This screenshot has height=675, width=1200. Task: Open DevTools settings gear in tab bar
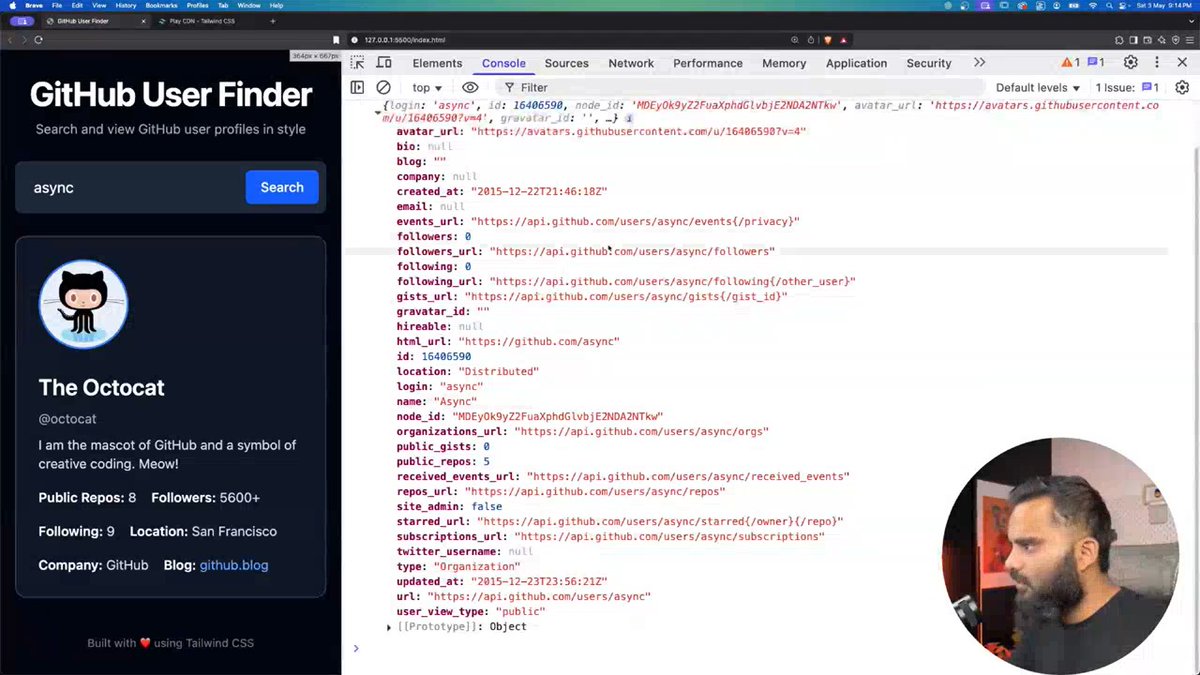(1130, 63)
